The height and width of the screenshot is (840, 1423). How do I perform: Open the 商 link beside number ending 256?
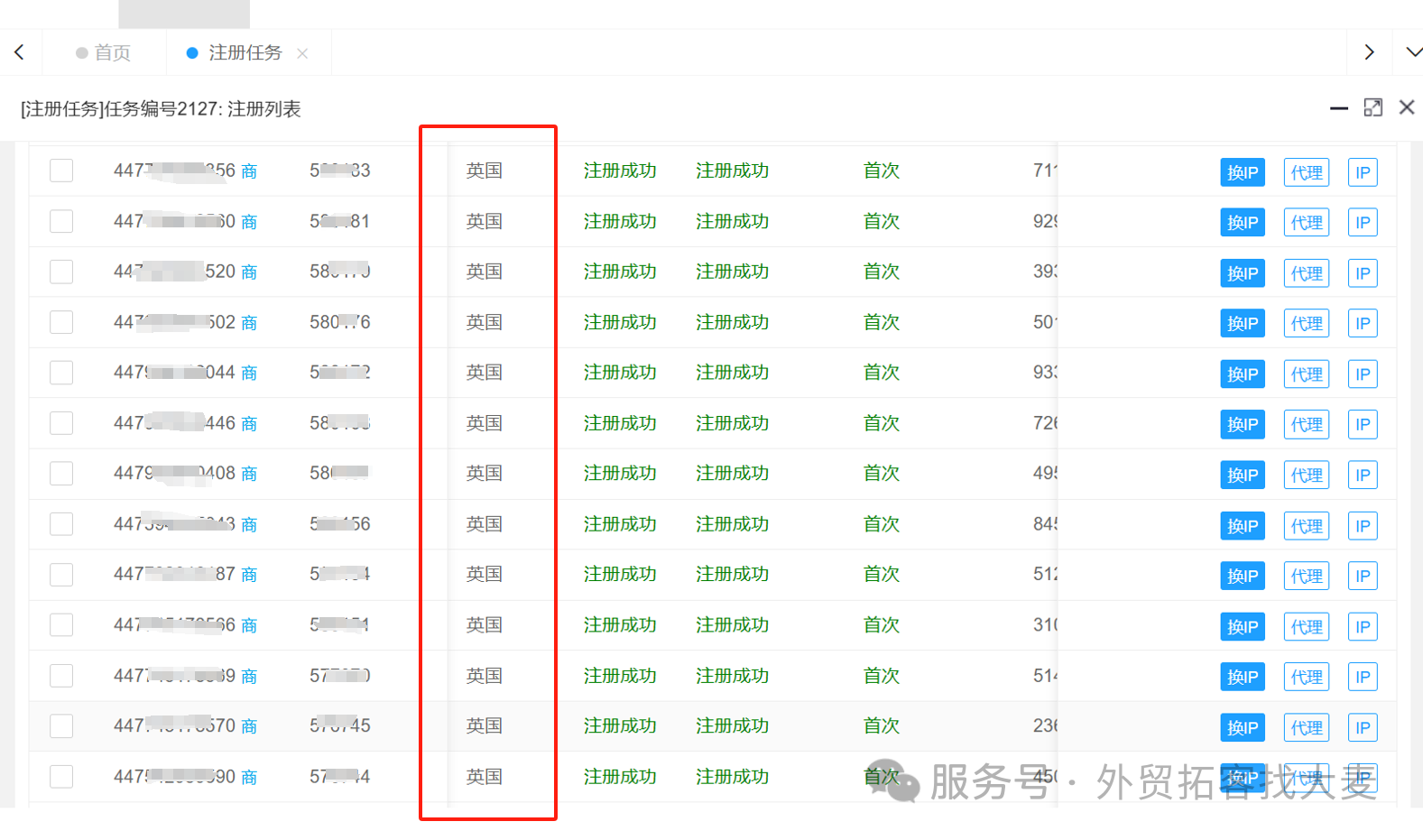click(x=249, y=171)
